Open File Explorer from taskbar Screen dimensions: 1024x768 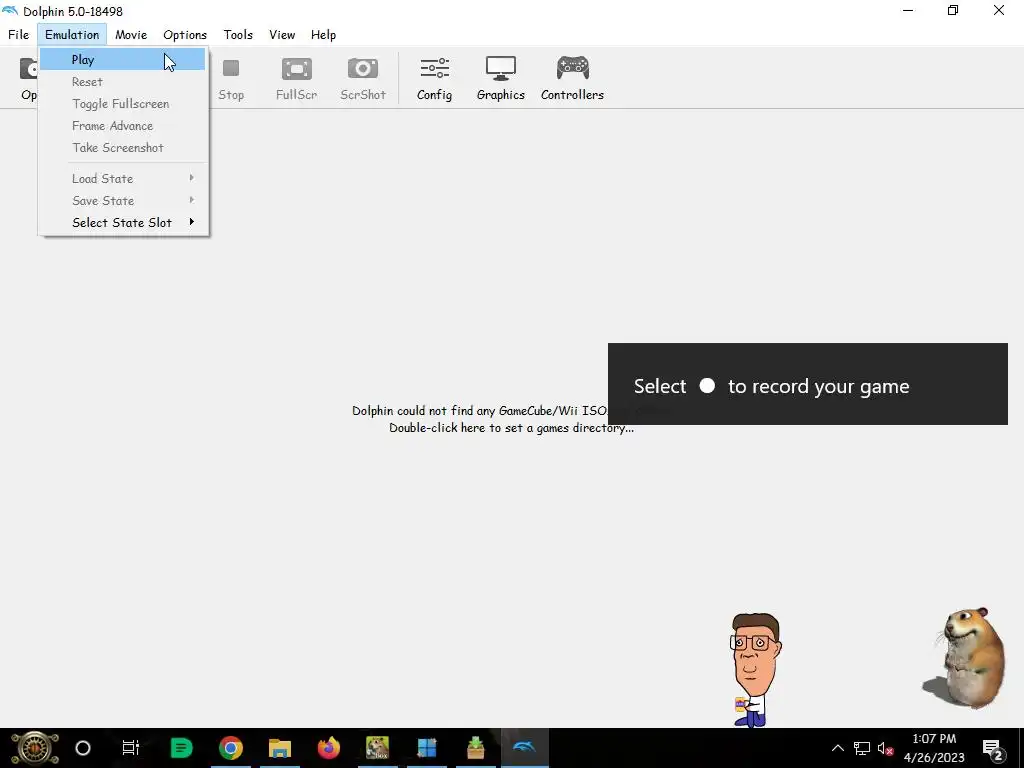(280, 748)
